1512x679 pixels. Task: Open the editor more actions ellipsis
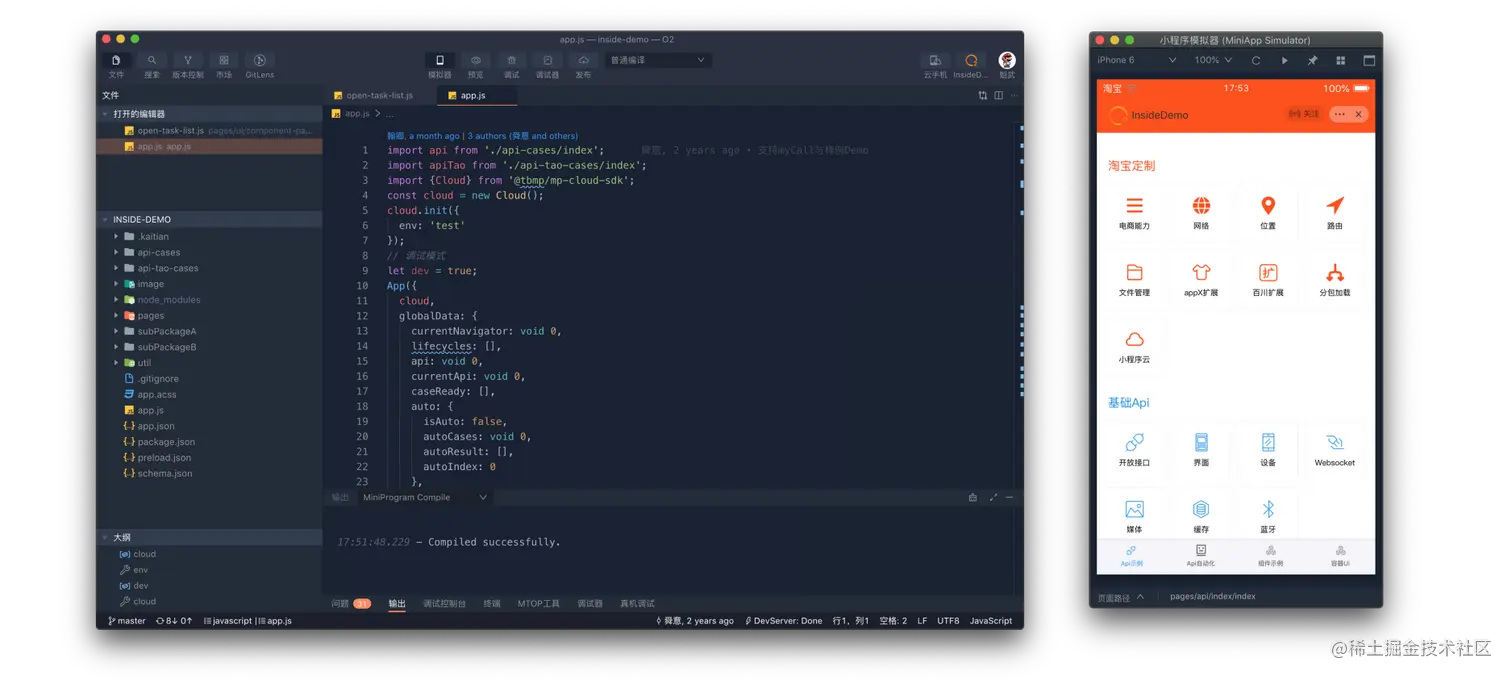1013,95
